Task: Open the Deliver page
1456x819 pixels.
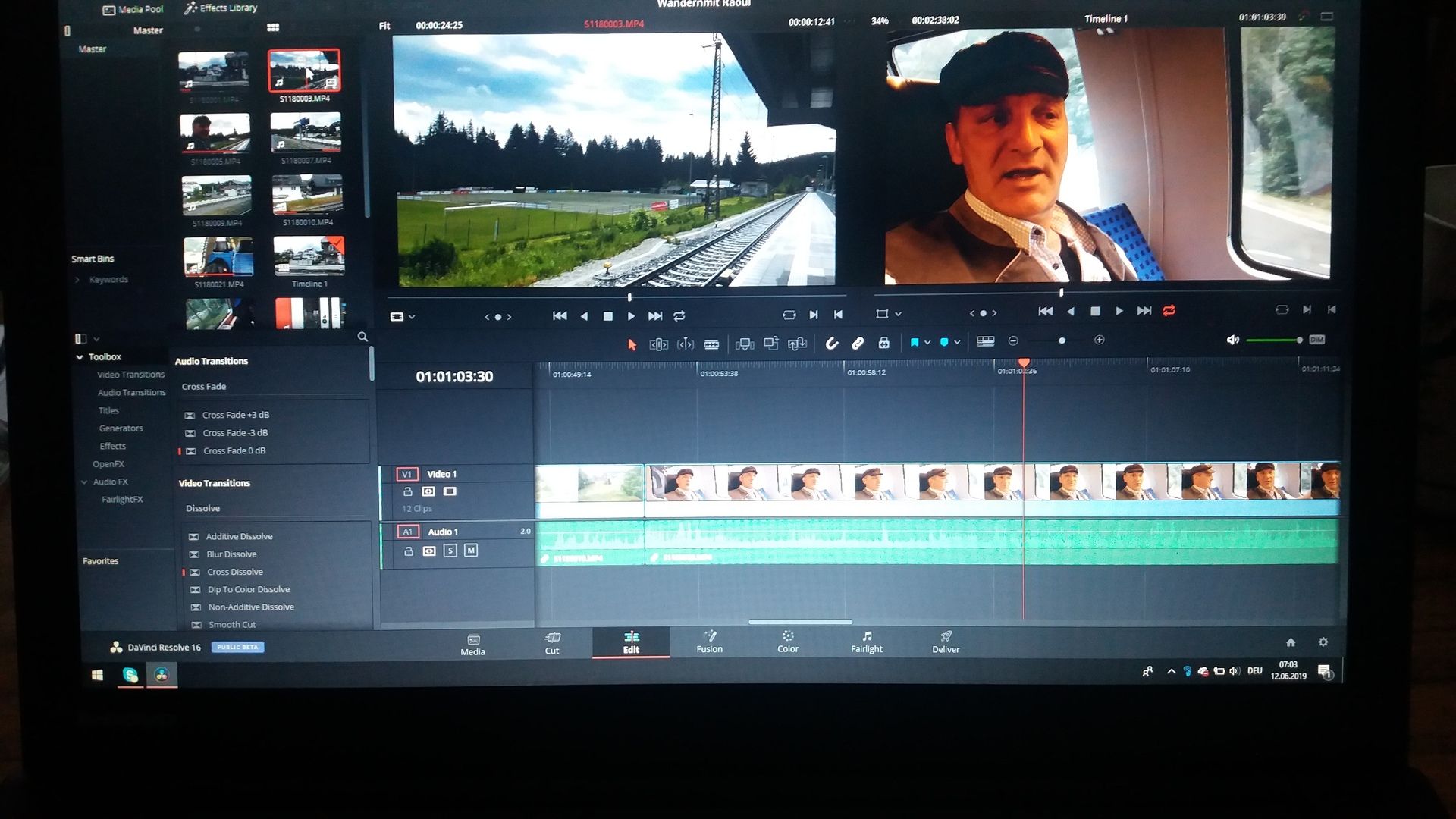Action: [x=946, y=642]
